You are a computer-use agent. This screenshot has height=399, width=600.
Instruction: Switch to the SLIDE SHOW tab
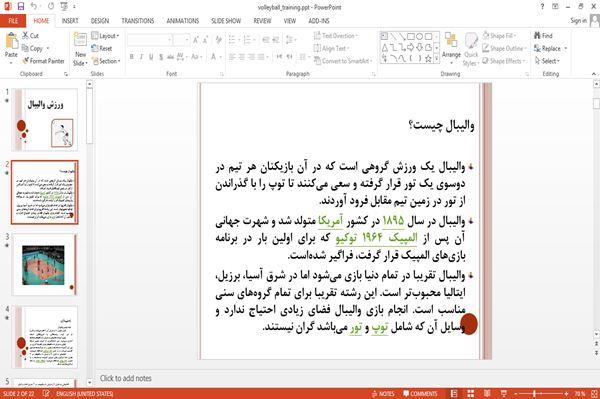tap(226, 21)
